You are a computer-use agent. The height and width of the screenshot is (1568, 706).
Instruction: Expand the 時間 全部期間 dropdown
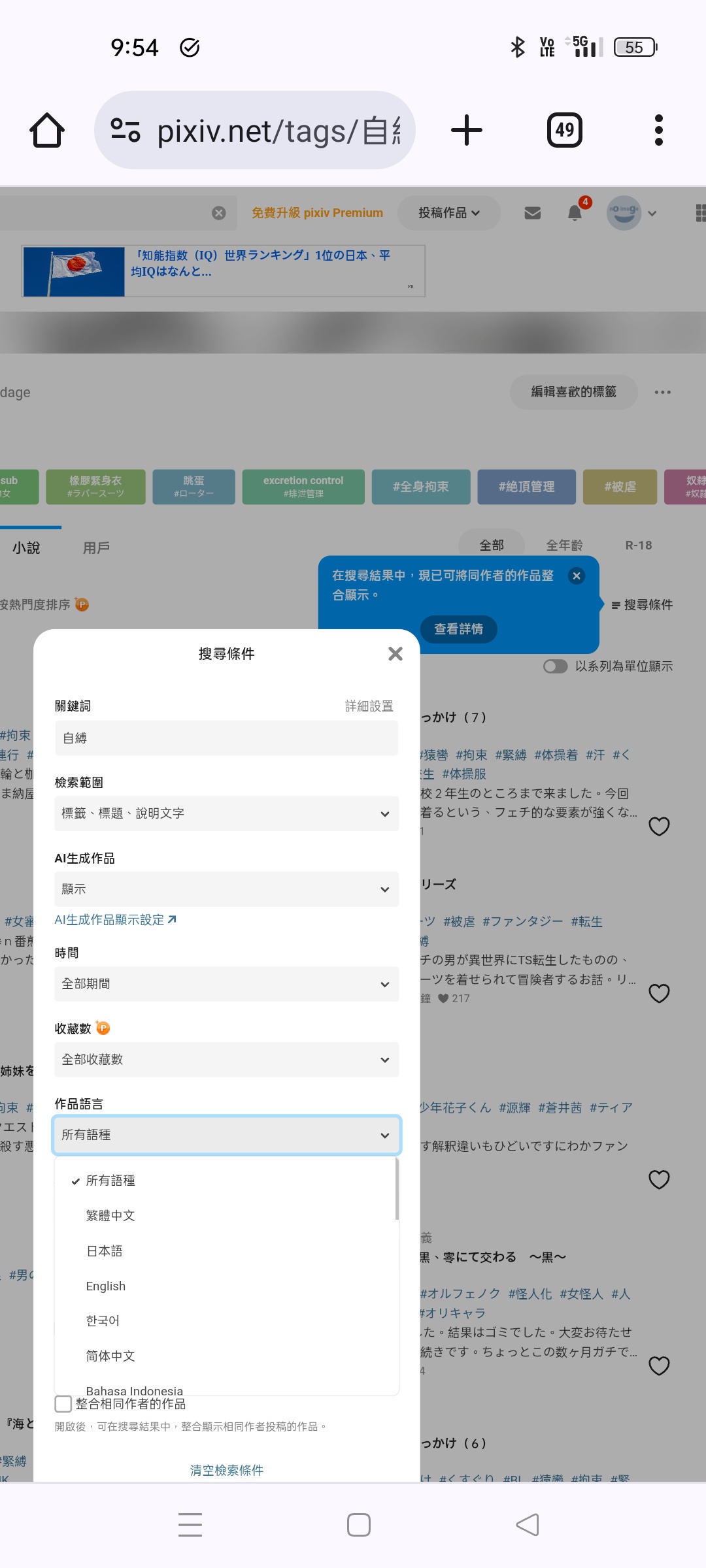(227, 984)
